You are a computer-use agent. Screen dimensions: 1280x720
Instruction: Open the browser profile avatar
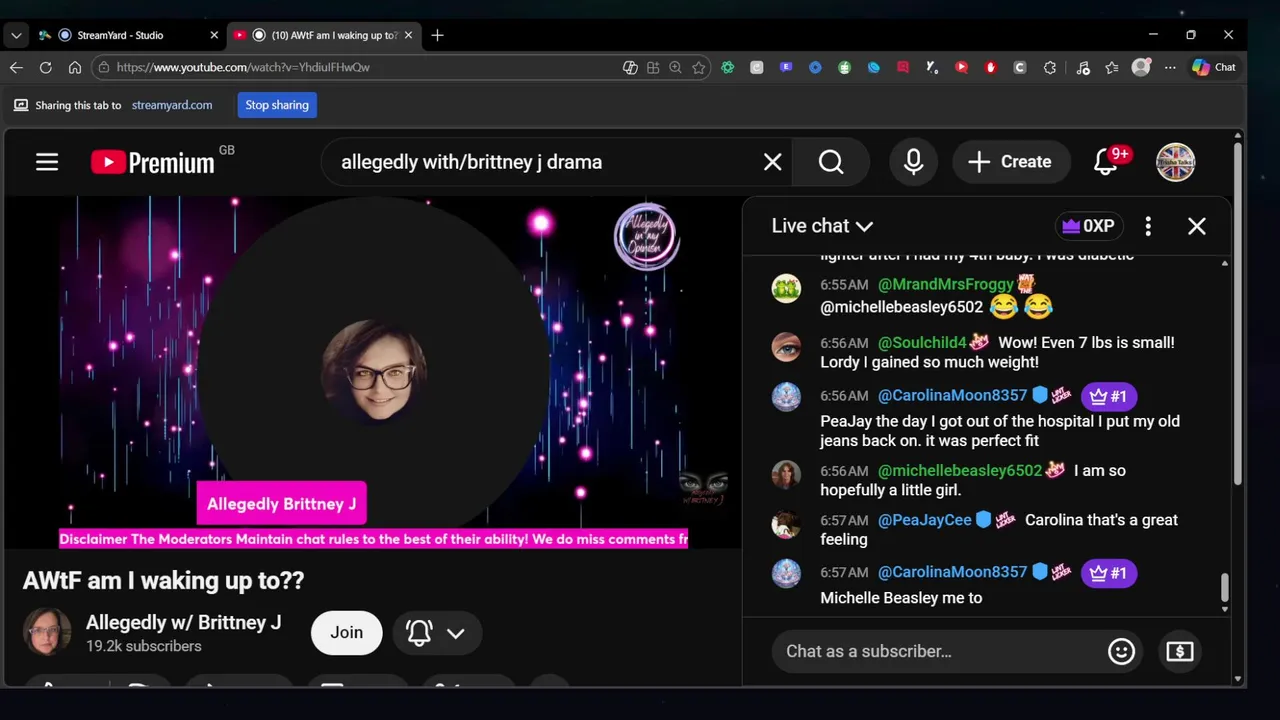(1141, 67)
